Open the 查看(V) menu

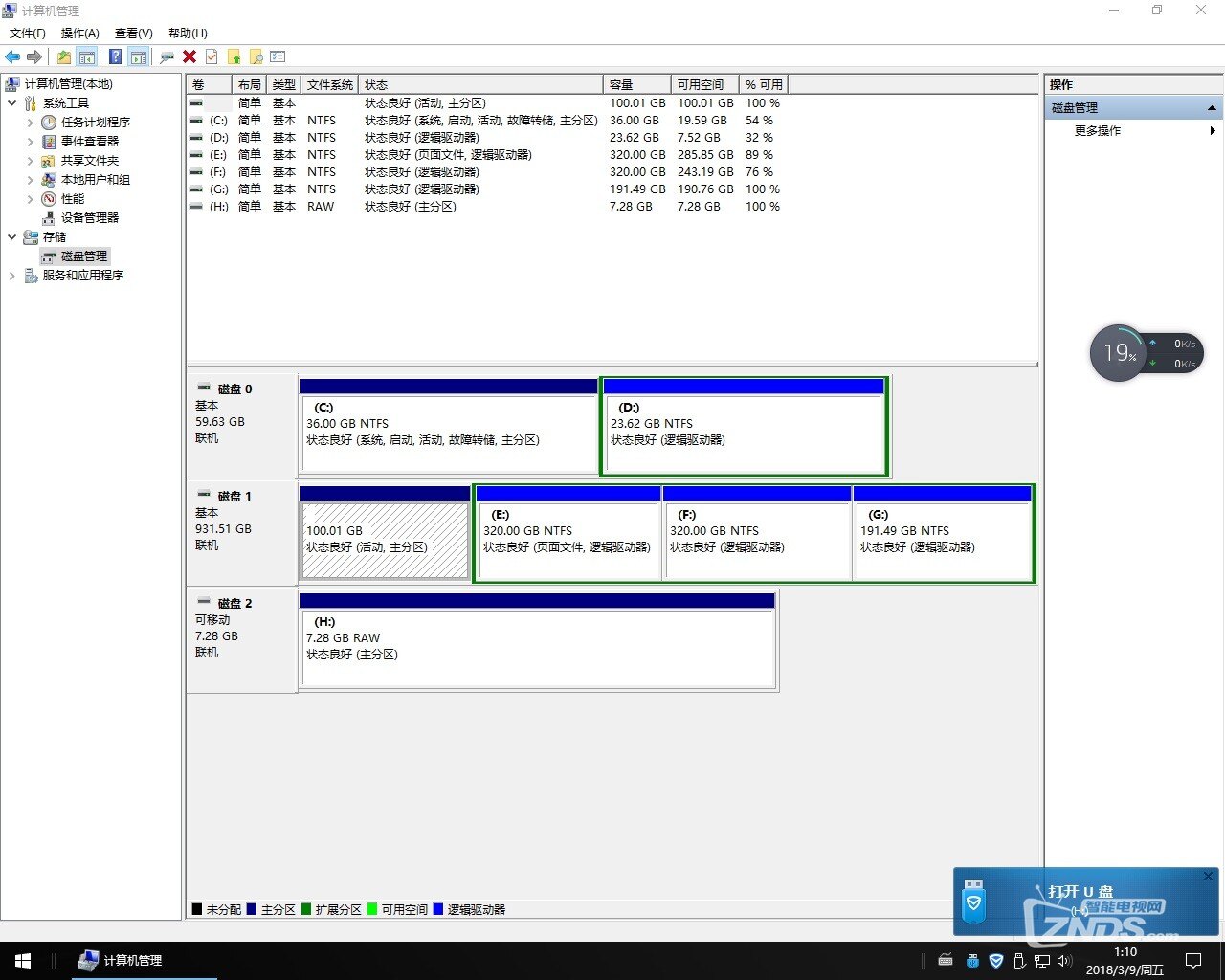pyautogui.click(x=133, y=33)
